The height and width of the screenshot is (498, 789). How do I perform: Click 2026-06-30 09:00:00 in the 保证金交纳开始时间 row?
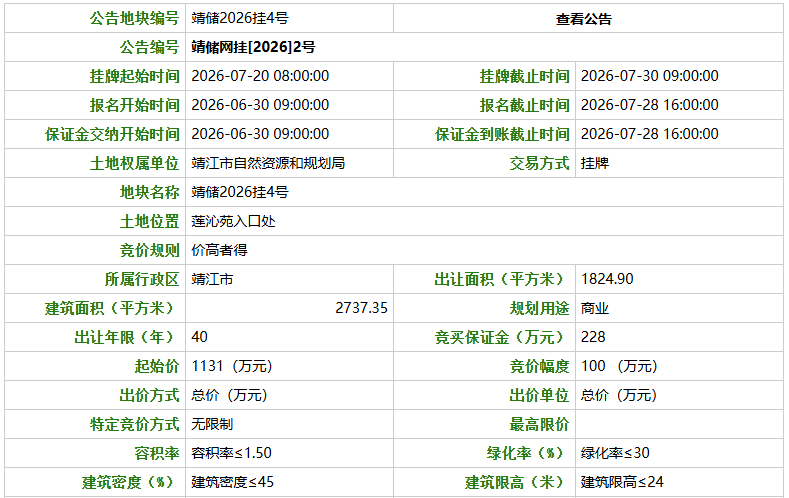(x=260, y=134)
